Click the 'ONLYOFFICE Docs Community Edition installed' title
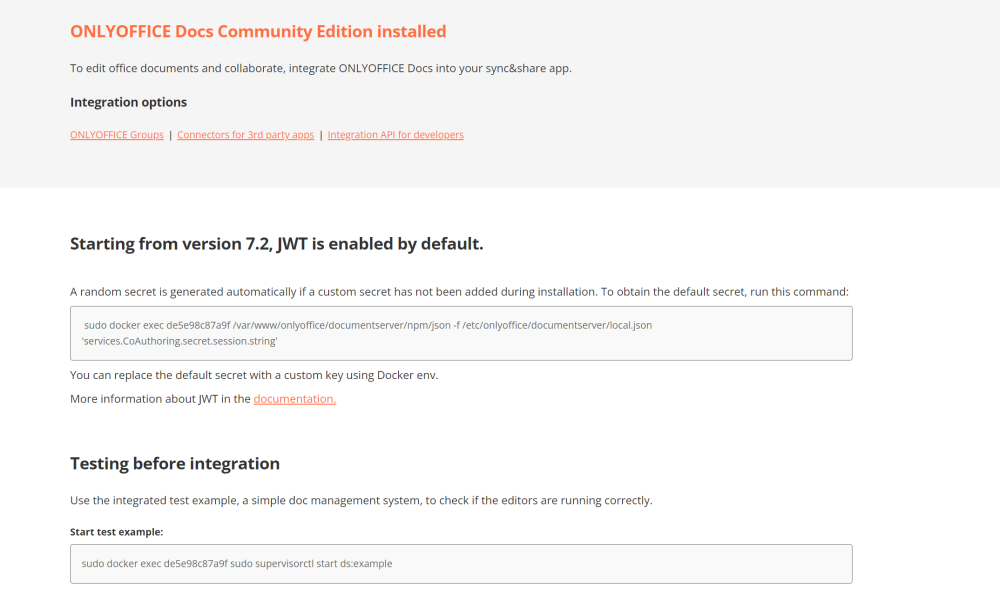This screenshot has width=1000, height=603. point(258,31)
